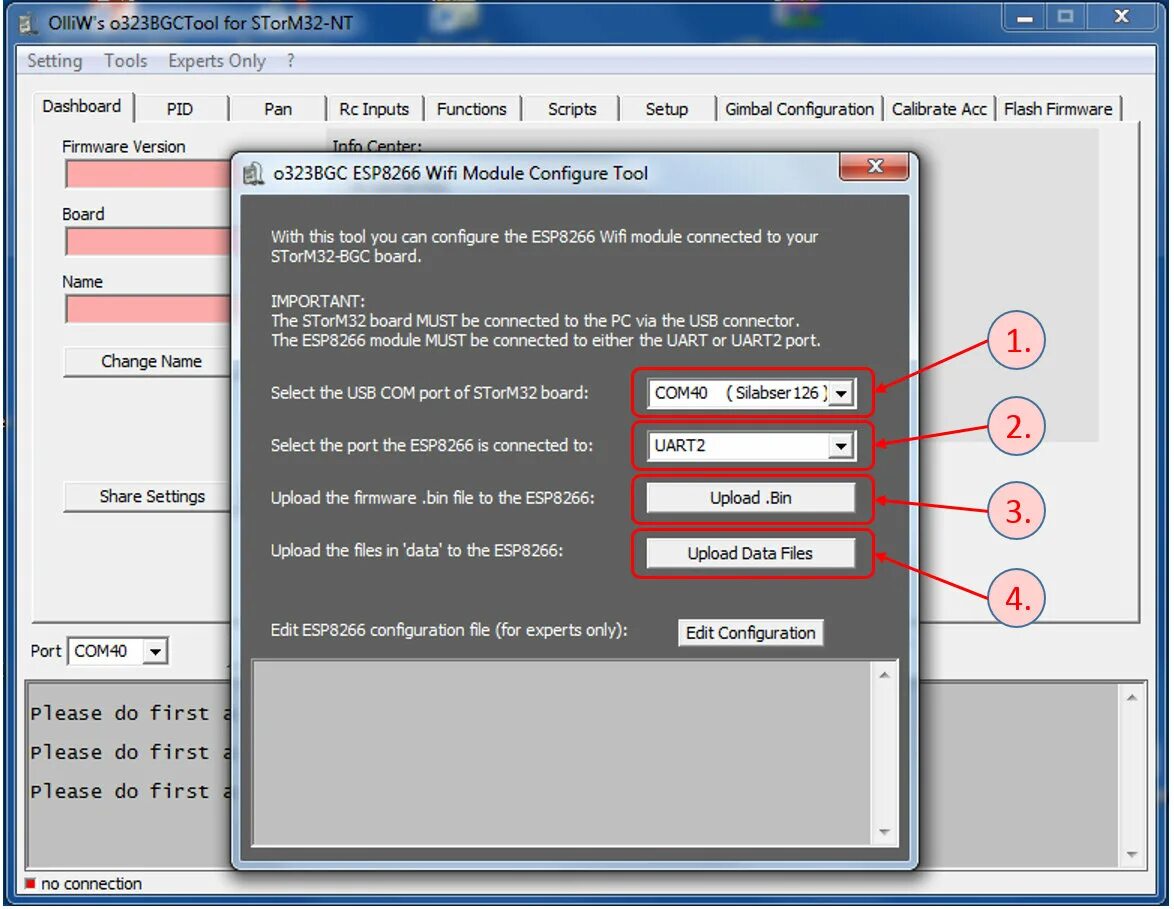Open the Setting menu
1174x909 pixels.
coord(55,61)
